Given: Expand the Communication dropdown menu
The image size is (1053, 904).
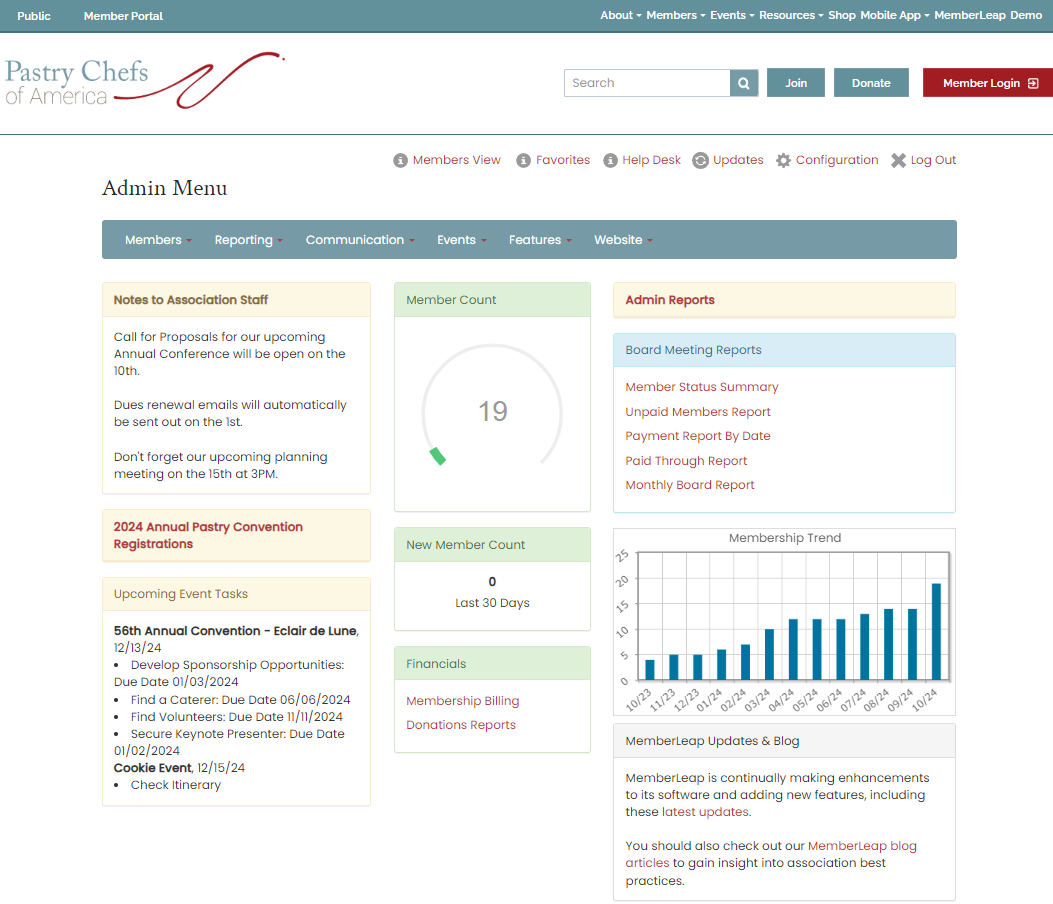Looking at the screenshot, I should point(360,240).
